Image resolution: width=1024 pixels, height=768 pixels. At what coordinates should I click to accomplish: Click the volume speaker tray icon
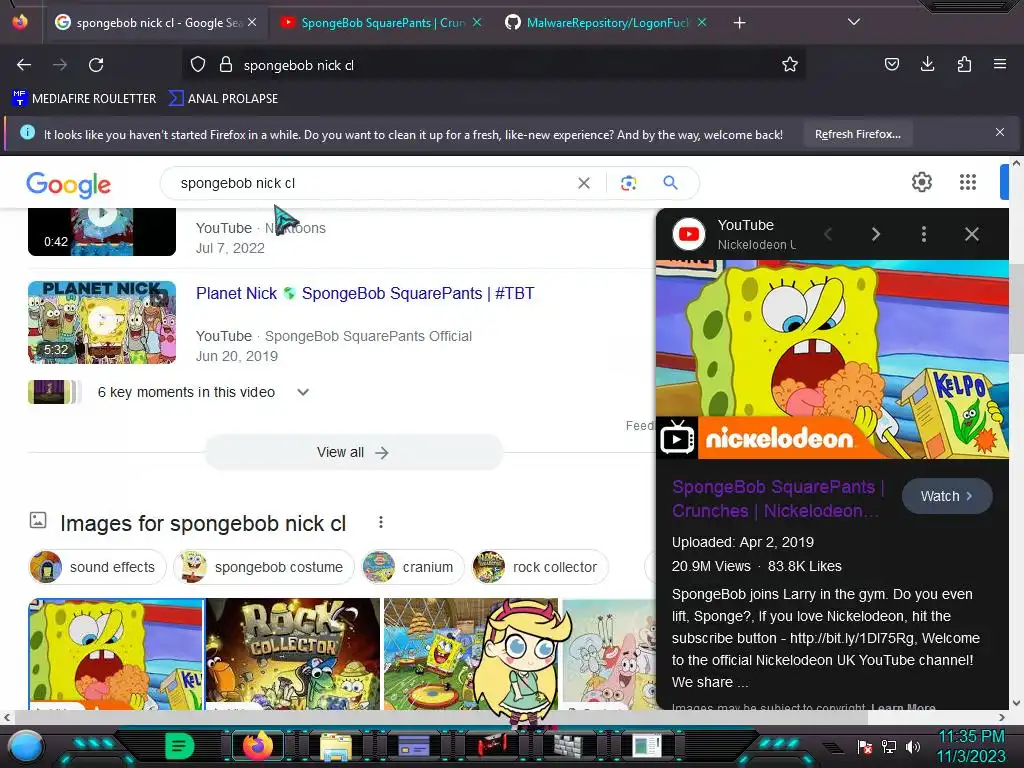[913, 747]
